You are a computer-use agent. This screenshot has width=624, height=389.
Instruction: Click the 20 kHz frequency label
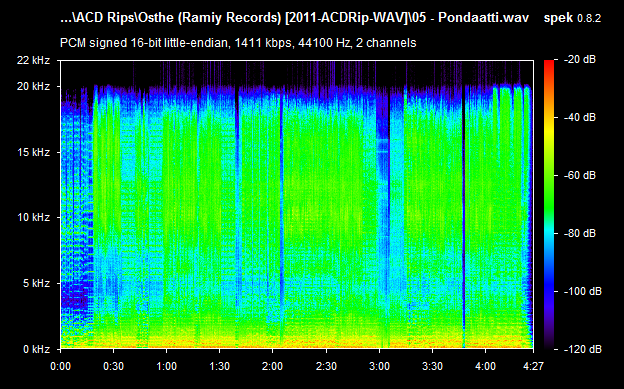pos(33,86)
